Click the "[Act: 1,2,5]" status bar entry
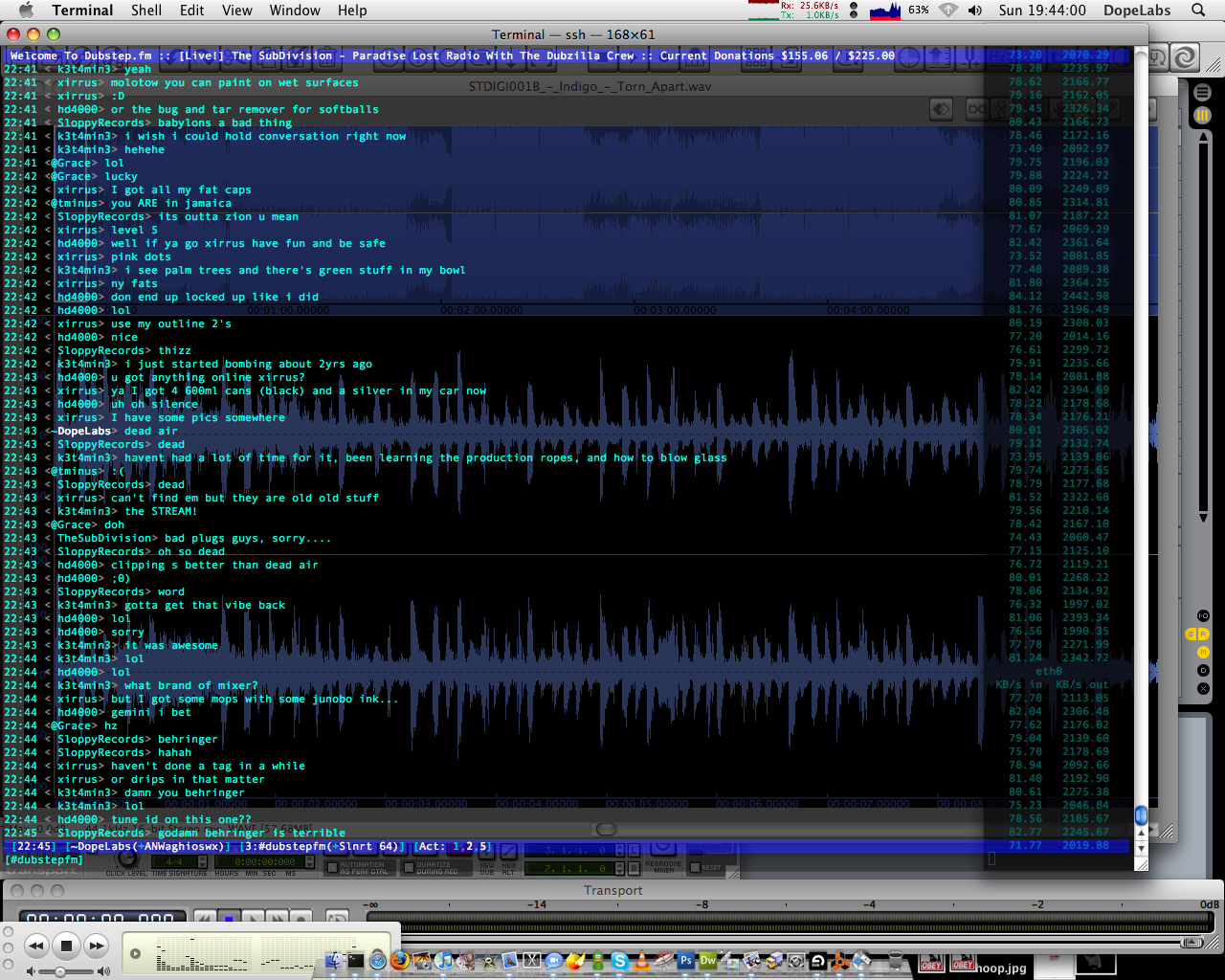 [452, 846]
